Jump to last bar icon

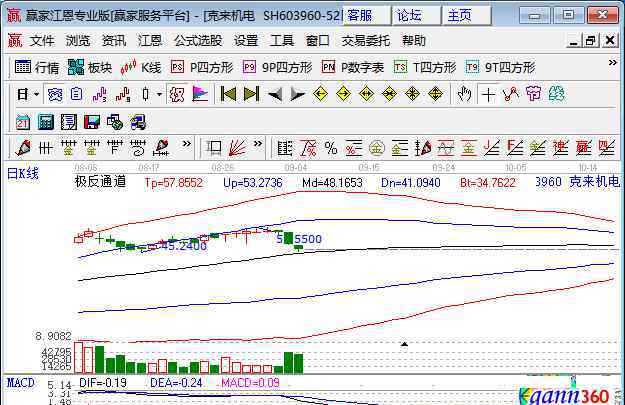tap(252, 94)
